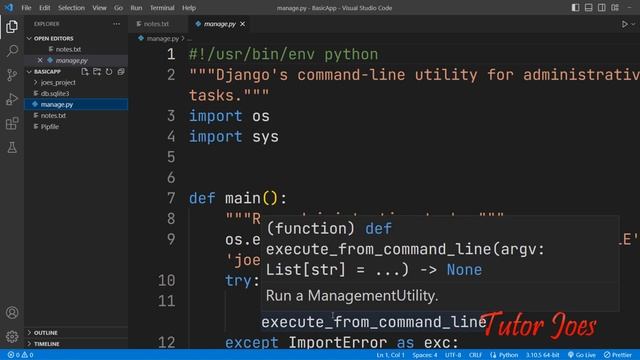Select interpreter 3.10.5 64-bit
This screenshot has width=640, height=360.
pyautogui.click(x=542, y=355)
